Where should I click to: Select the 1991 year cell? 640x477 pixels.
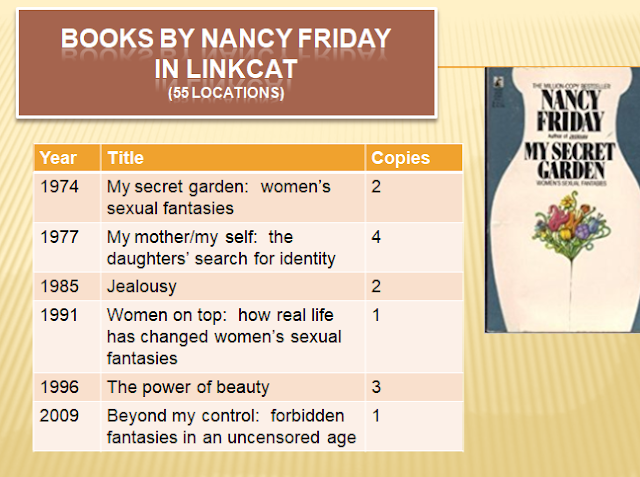(x=67, y=337)
